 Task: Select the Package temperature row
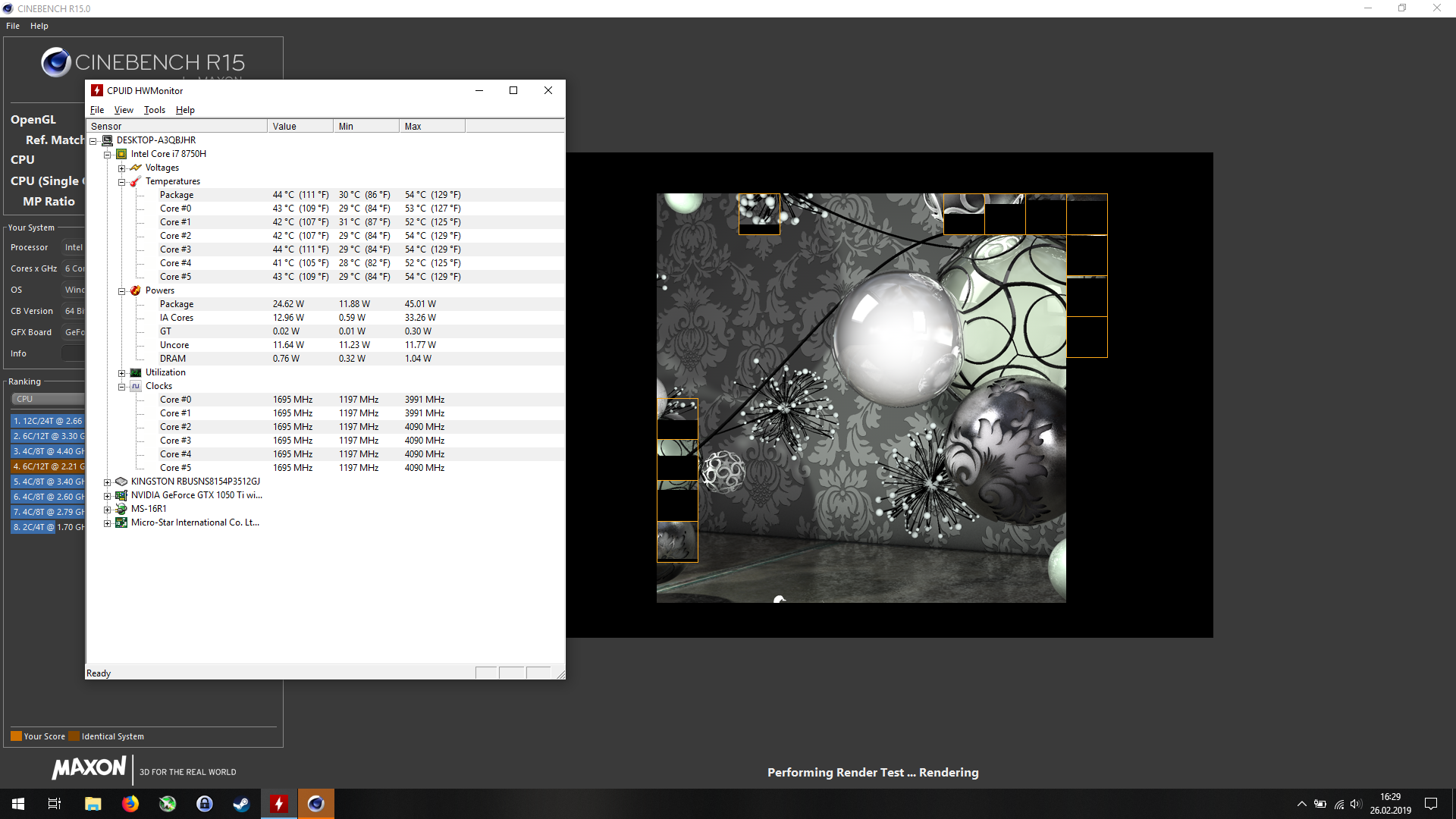tap(177, 195)
